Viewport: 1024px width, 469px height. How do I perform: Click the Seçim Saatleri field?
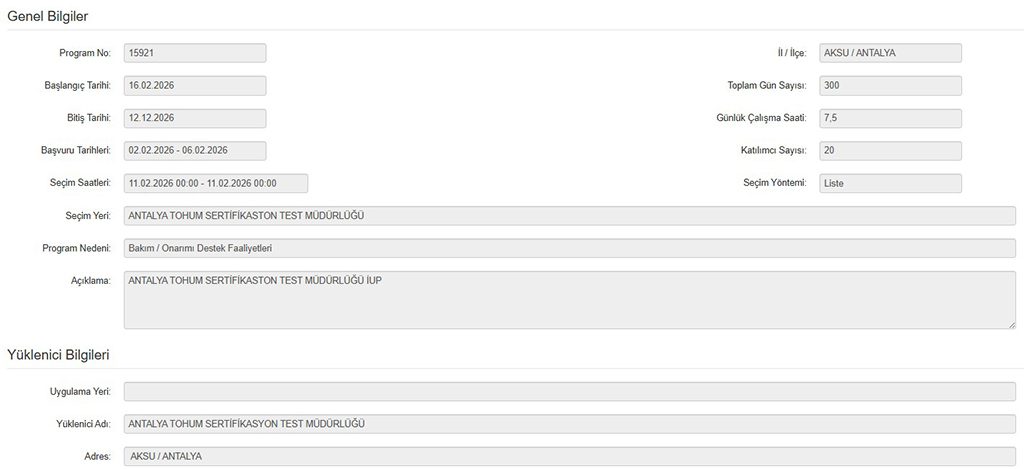pos(215,183)
